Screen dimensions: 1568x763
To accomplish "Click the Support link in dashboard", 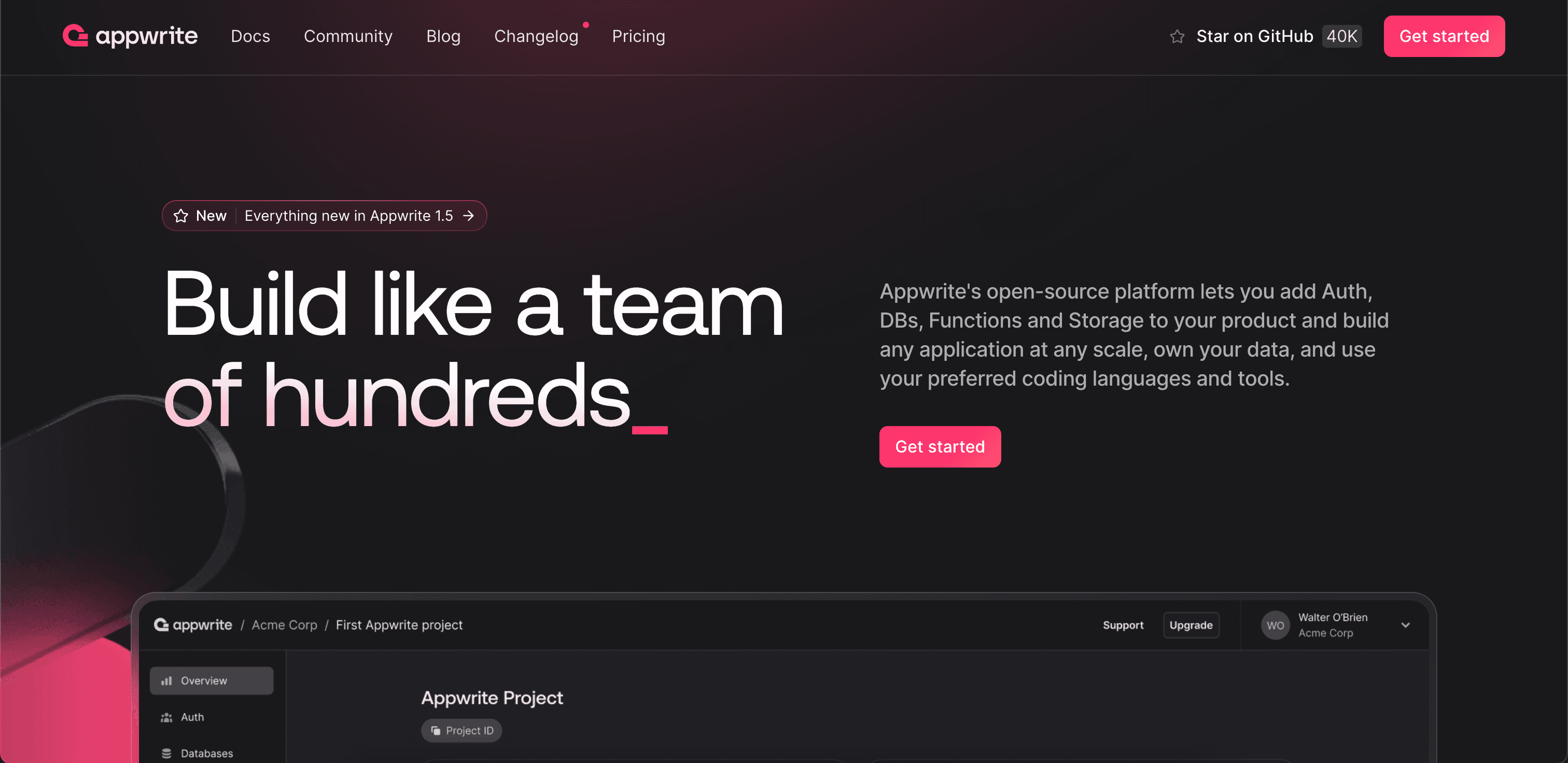I will click(1122, 624).
